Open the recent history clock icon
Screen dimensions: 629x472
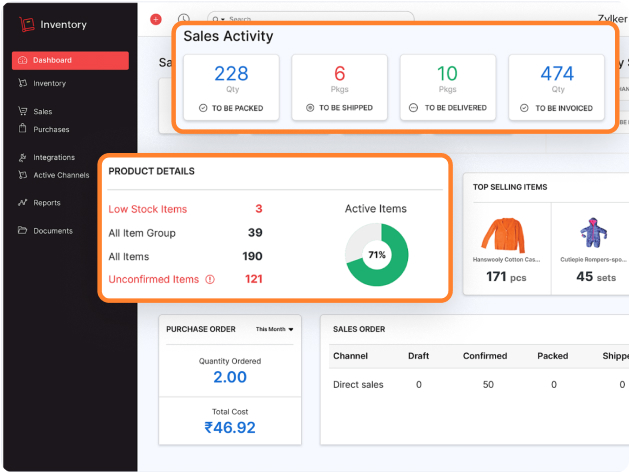pyautogui.click(x=183, y=19)
